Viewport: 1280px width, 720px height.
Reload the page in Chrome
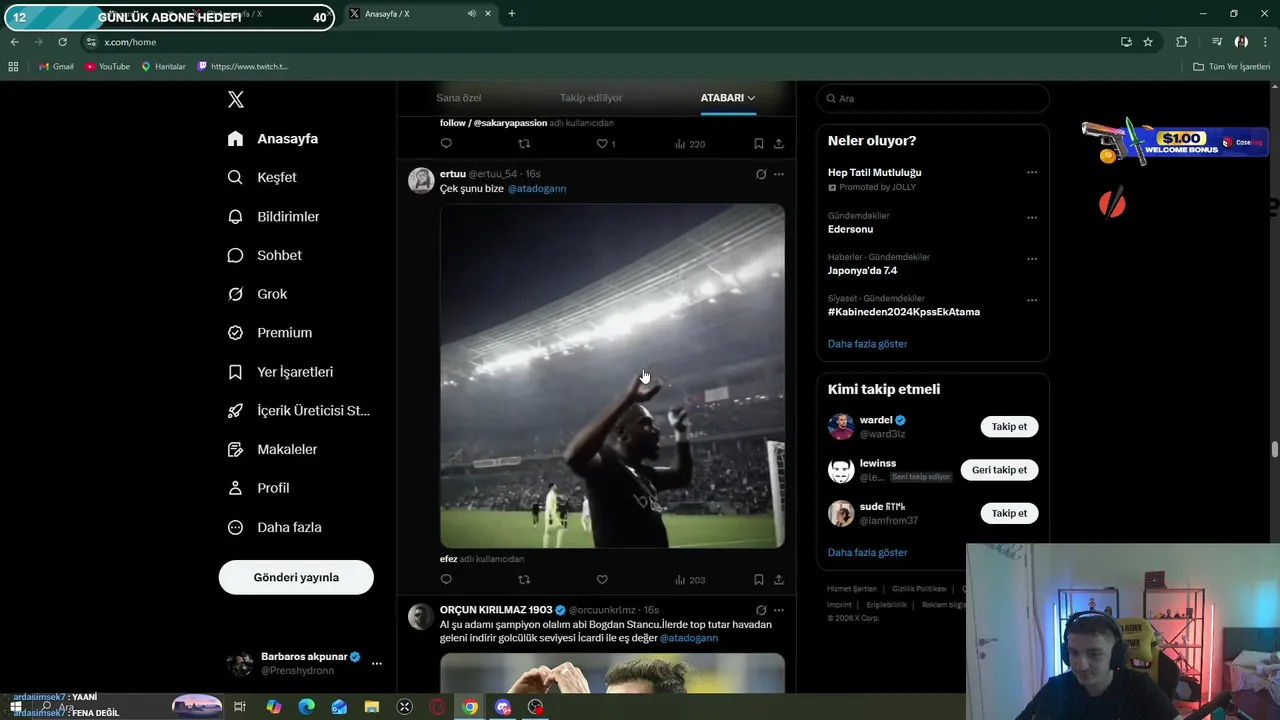[62, 42]
